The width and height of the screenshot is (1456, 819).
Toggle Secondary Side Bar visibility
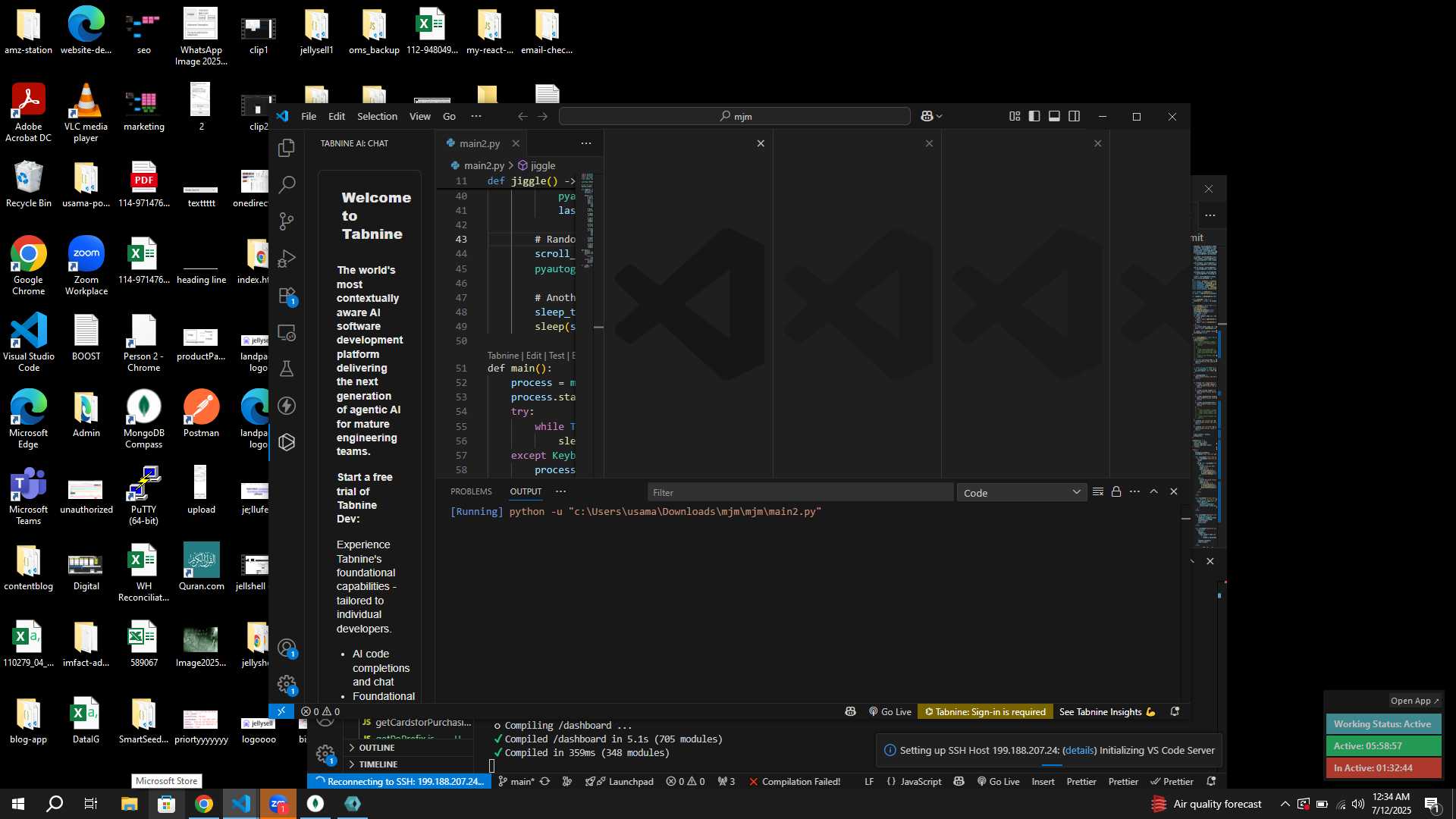pyautogui.click(x=1075, y=116)
